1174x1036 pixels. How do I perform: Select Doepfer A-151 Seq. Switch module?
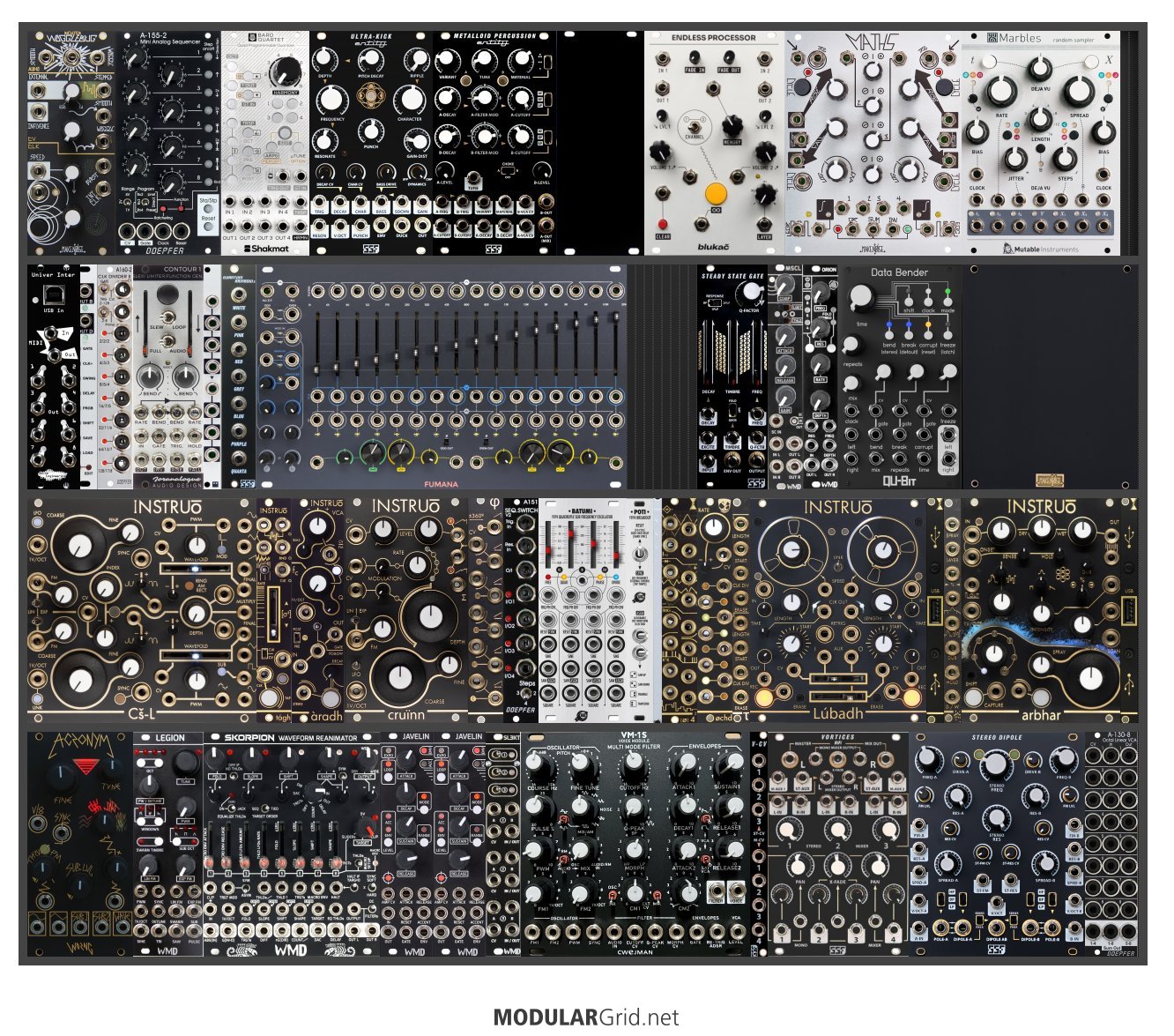coord(521,610)
